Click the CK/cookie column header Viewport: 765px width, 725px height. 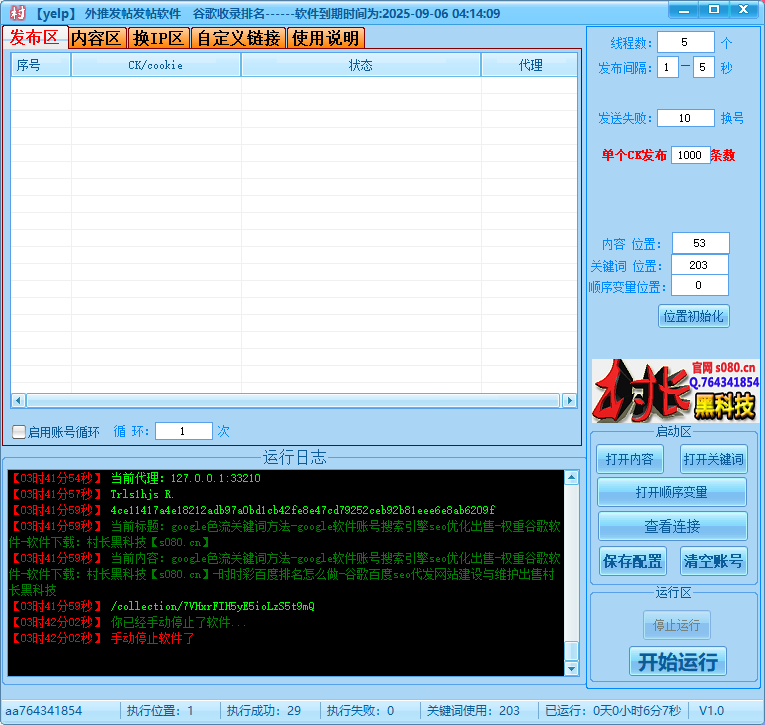click(x=156, y=65)
